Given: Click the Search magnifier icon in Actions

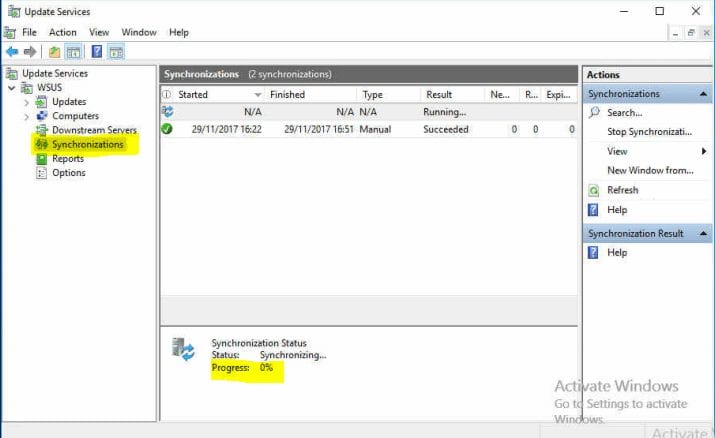Looking at the screenshot, I should pyautogui.click(x=594, y=112).
